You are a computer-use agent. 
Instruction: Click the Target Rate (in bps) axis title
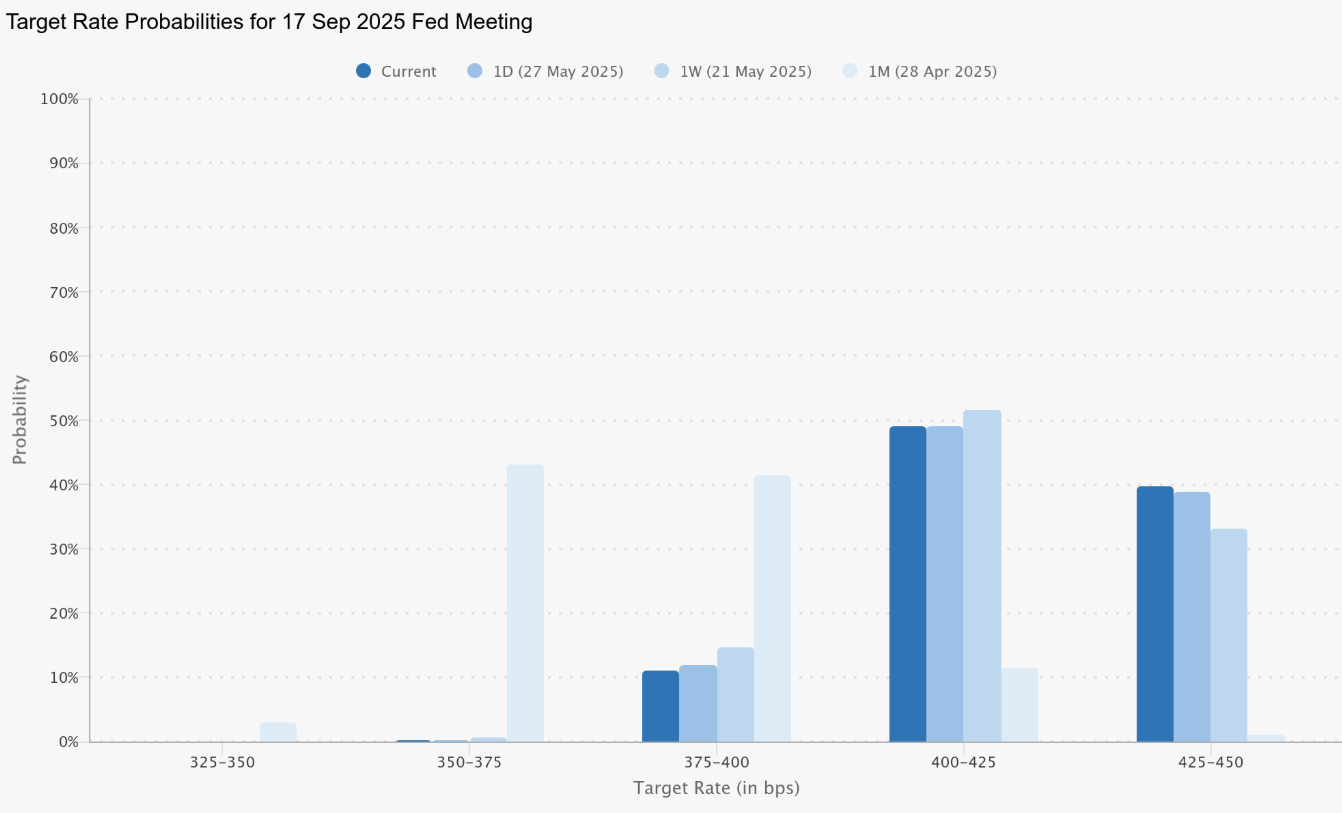pyautogui.click(x=716, y=788)
